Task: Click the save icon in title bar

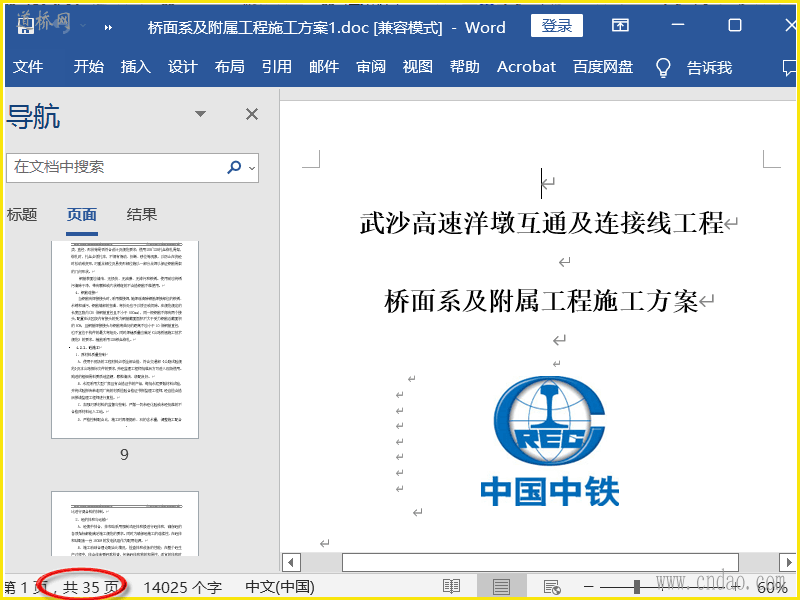Action: point(26,26)
